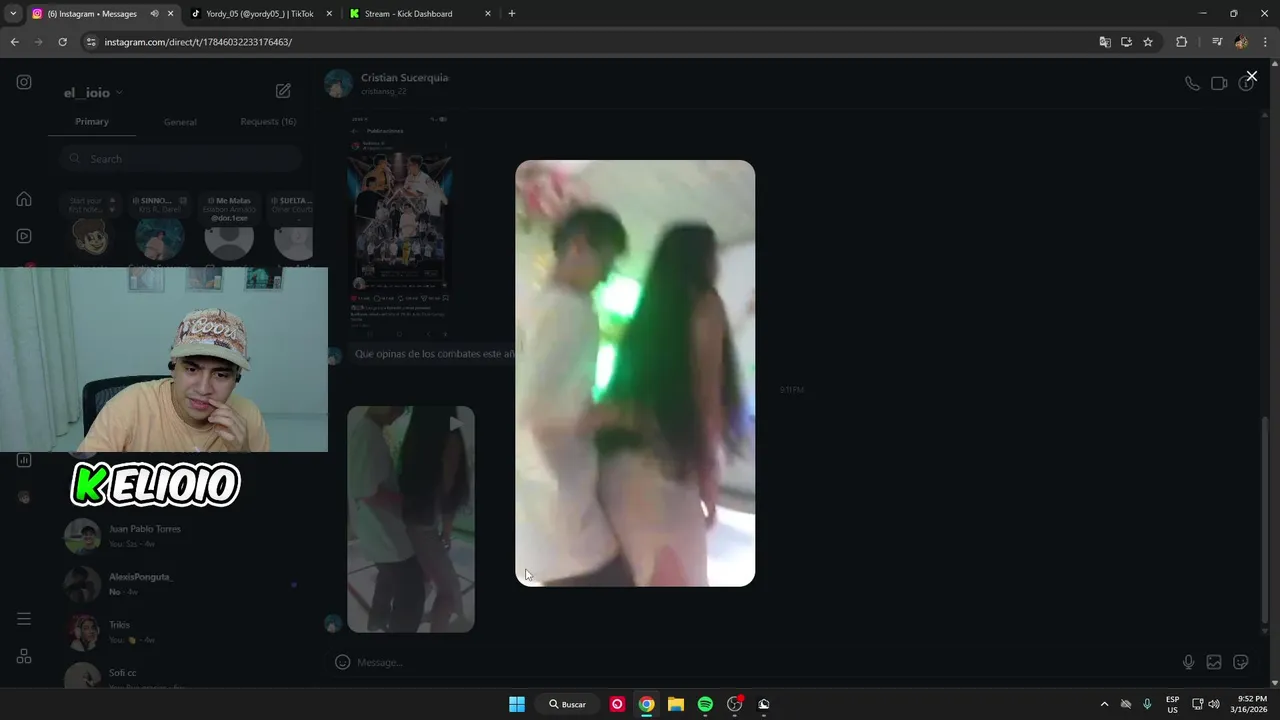Mute the Instagram tab audio icon
This screenshot has height=720, width=1280.
click(x=154, y=14)
